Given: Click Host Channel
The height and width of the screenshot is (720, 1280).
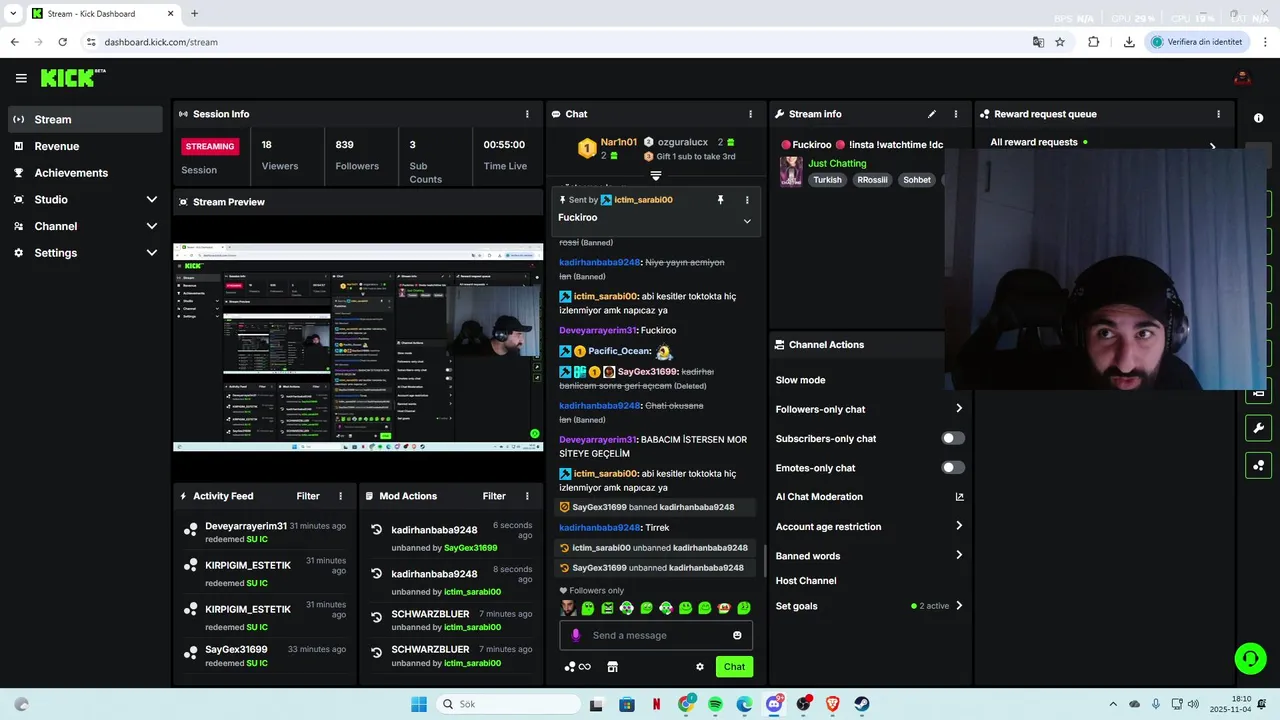Looking at the screenshot, I should point(806,581).
